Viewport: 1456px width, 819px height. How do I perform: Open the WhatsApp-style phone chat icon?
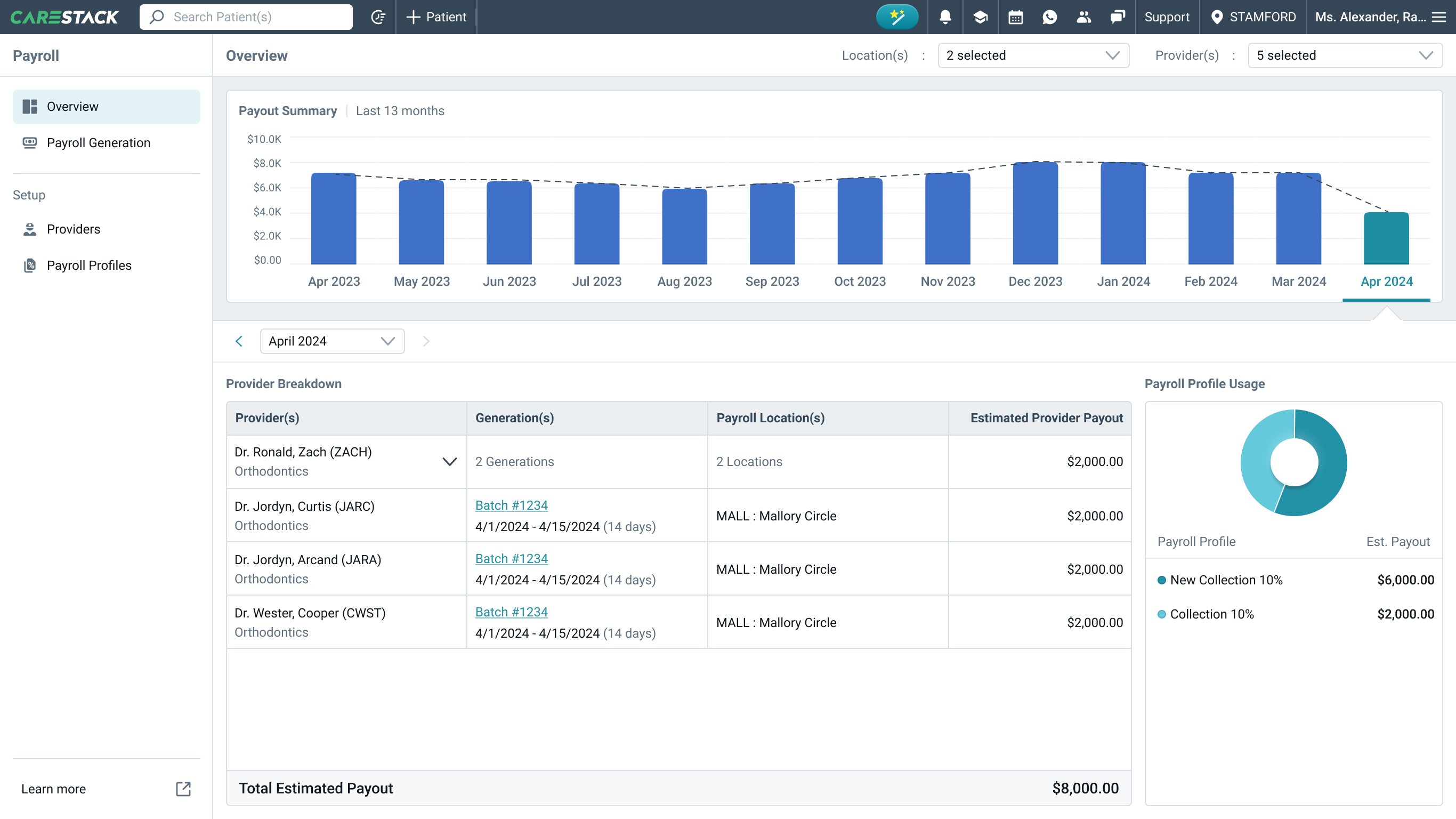(x=1049, y=17)
